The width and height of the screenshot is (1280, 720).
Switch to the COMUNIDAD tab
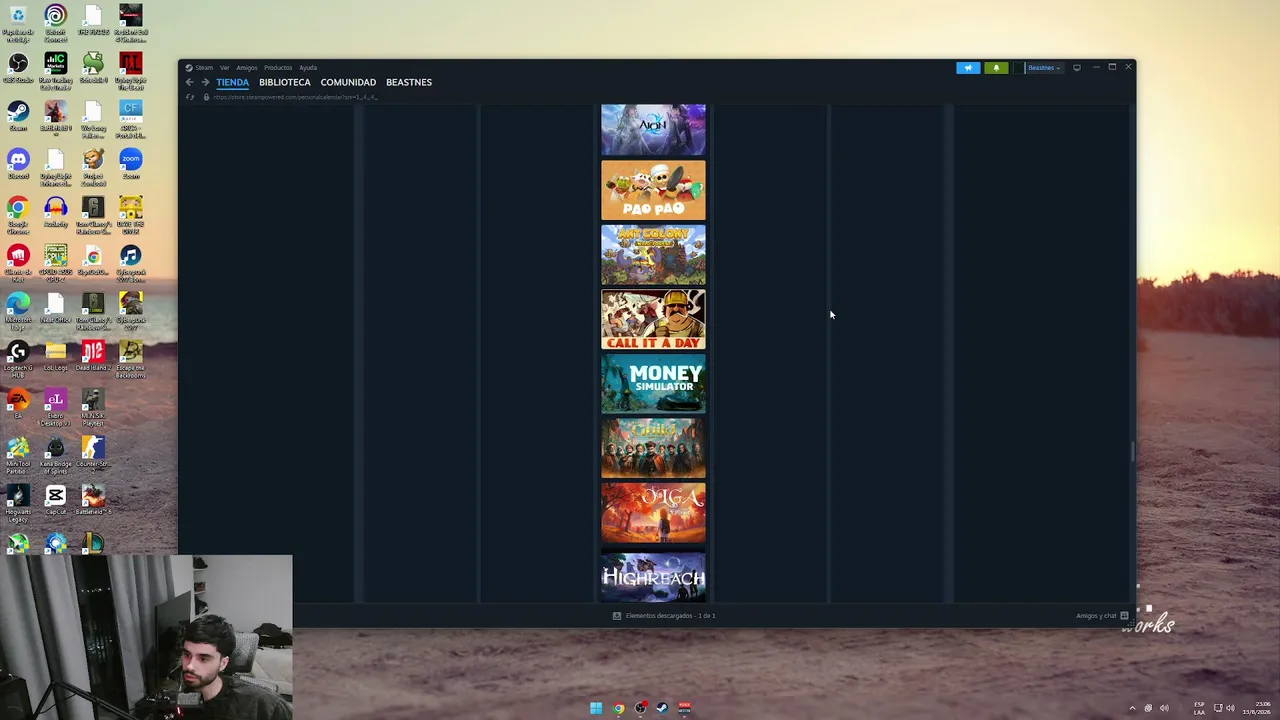(348, 82)
